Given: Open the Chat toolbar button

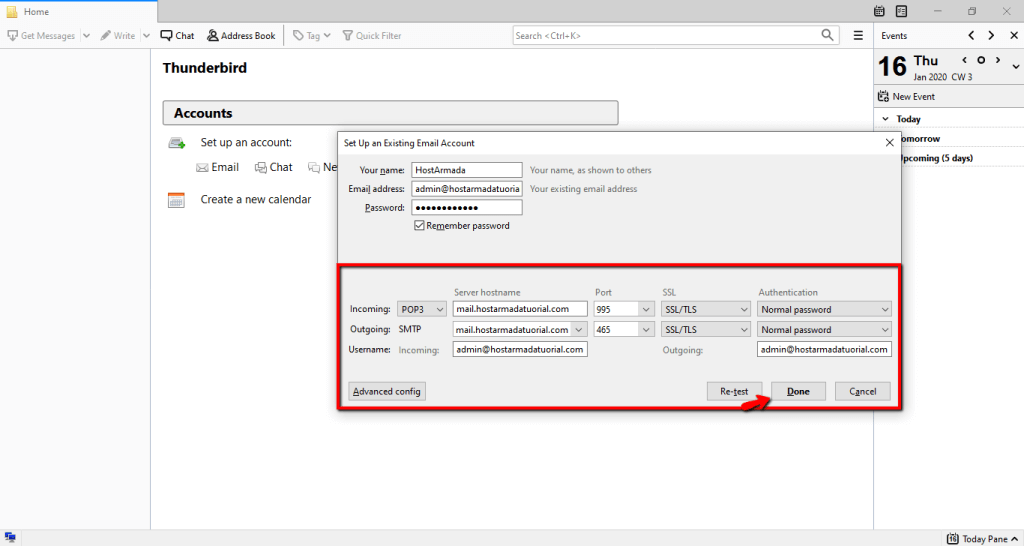Looking at the screenshot, I should [x=178, y=36].
